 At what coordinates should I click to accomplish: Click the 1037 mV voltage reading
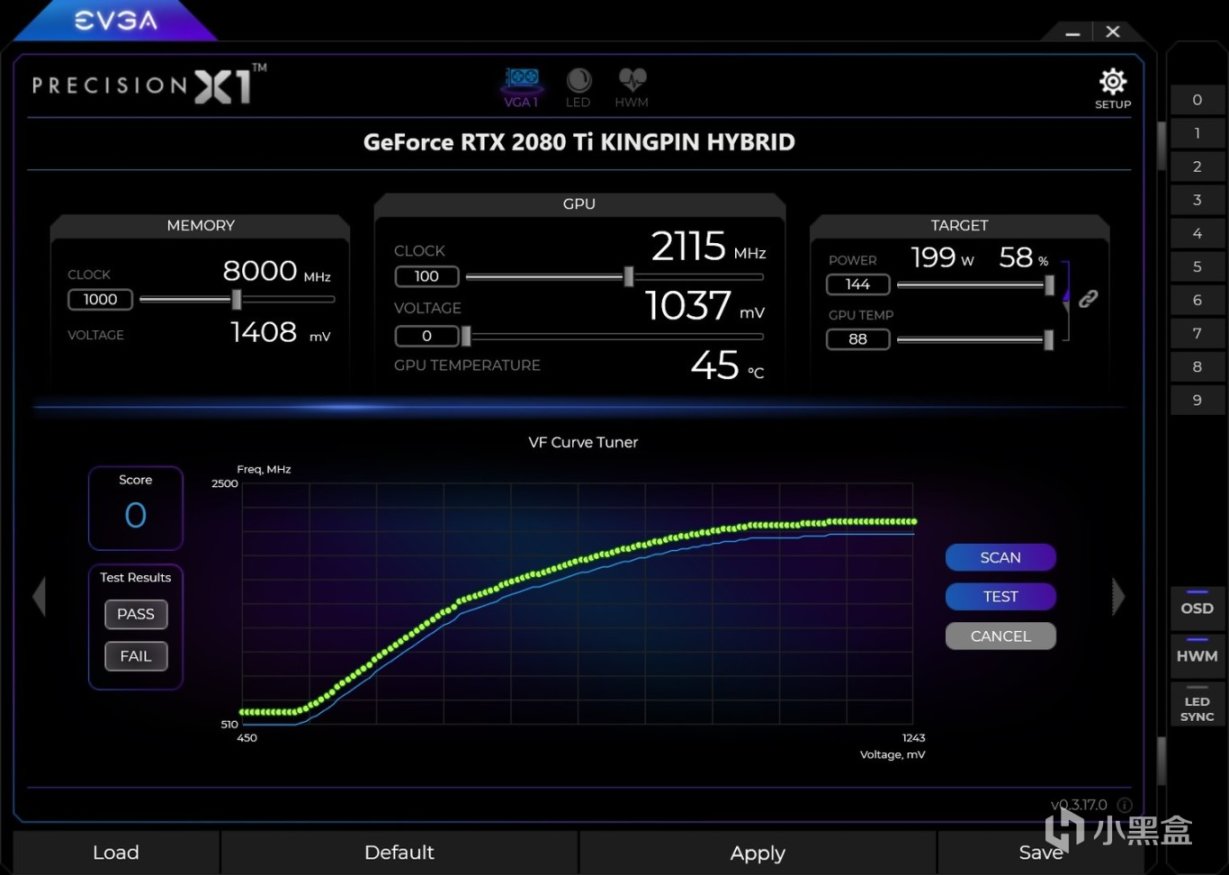click(x=705, y=306)
